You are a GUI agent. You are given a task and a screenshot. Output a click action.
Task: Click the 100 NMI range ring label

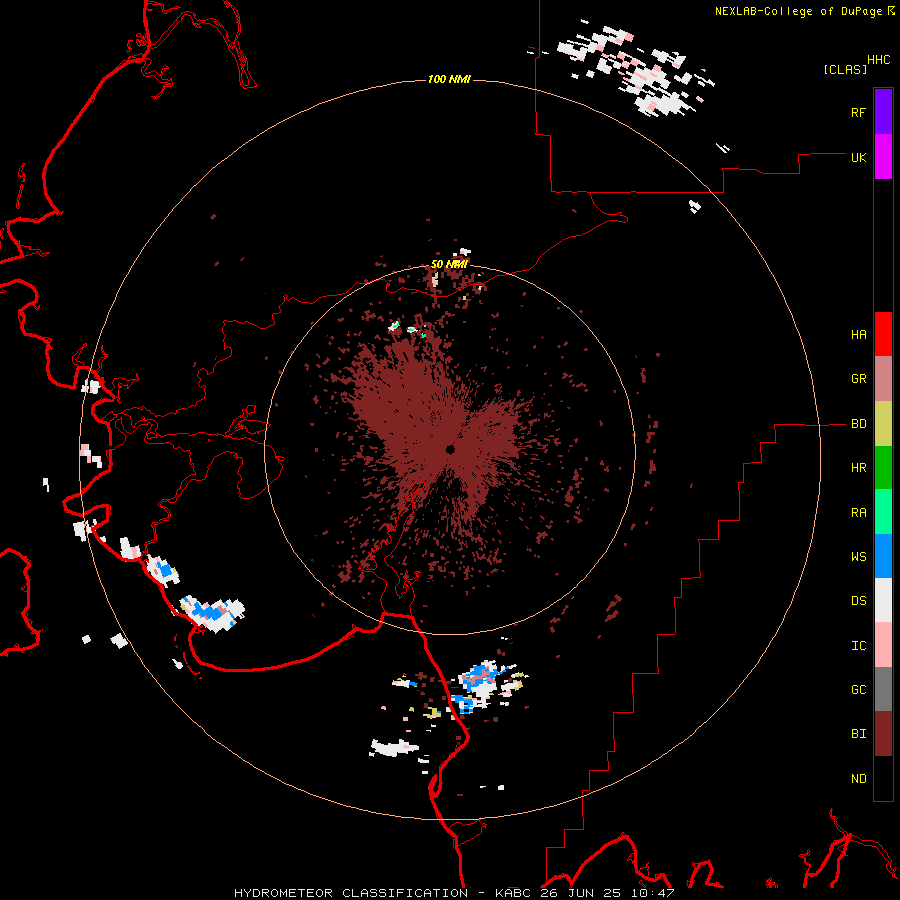[x=449, y=79]
